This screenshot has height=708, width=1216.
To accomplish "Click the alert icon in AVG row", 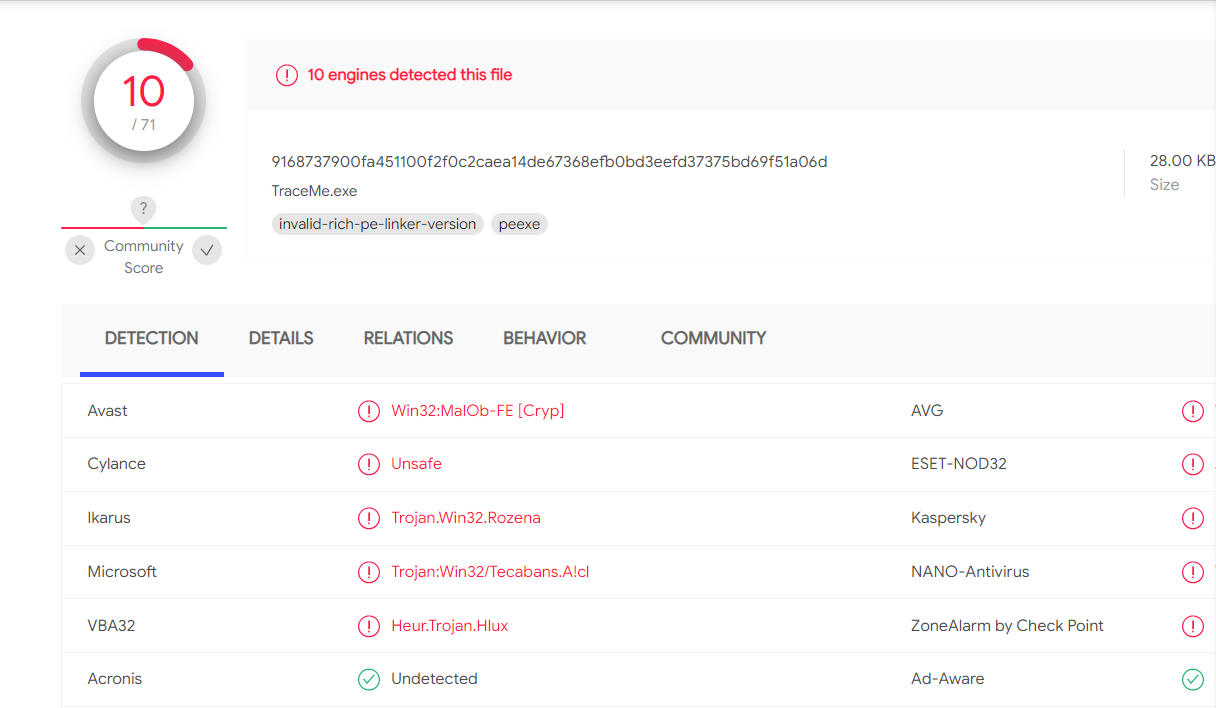I will click(1193, 411).
